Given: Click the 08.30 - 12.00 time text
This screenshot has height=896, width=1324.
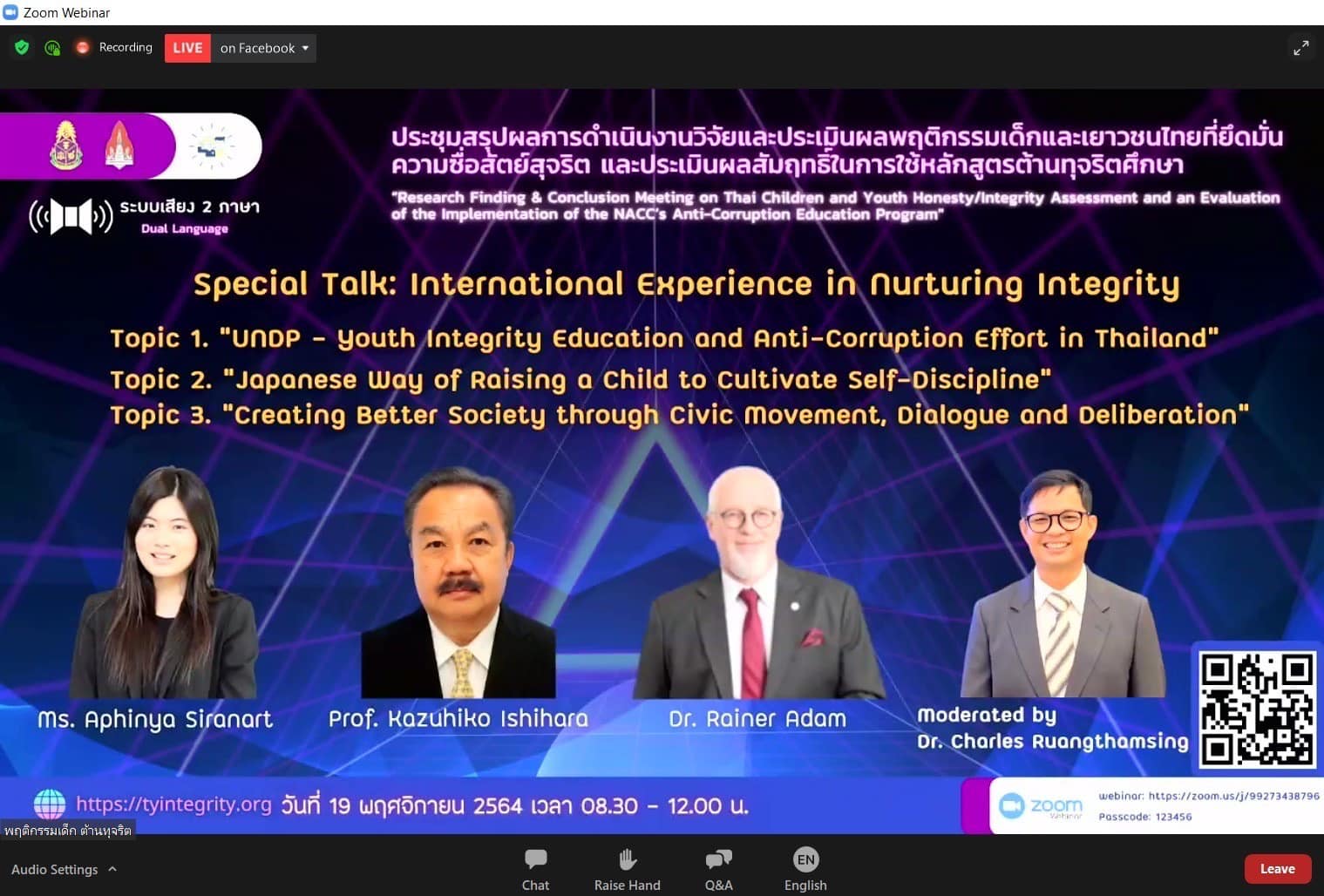Looking at the screenshot, I should [x=664, y=805].
